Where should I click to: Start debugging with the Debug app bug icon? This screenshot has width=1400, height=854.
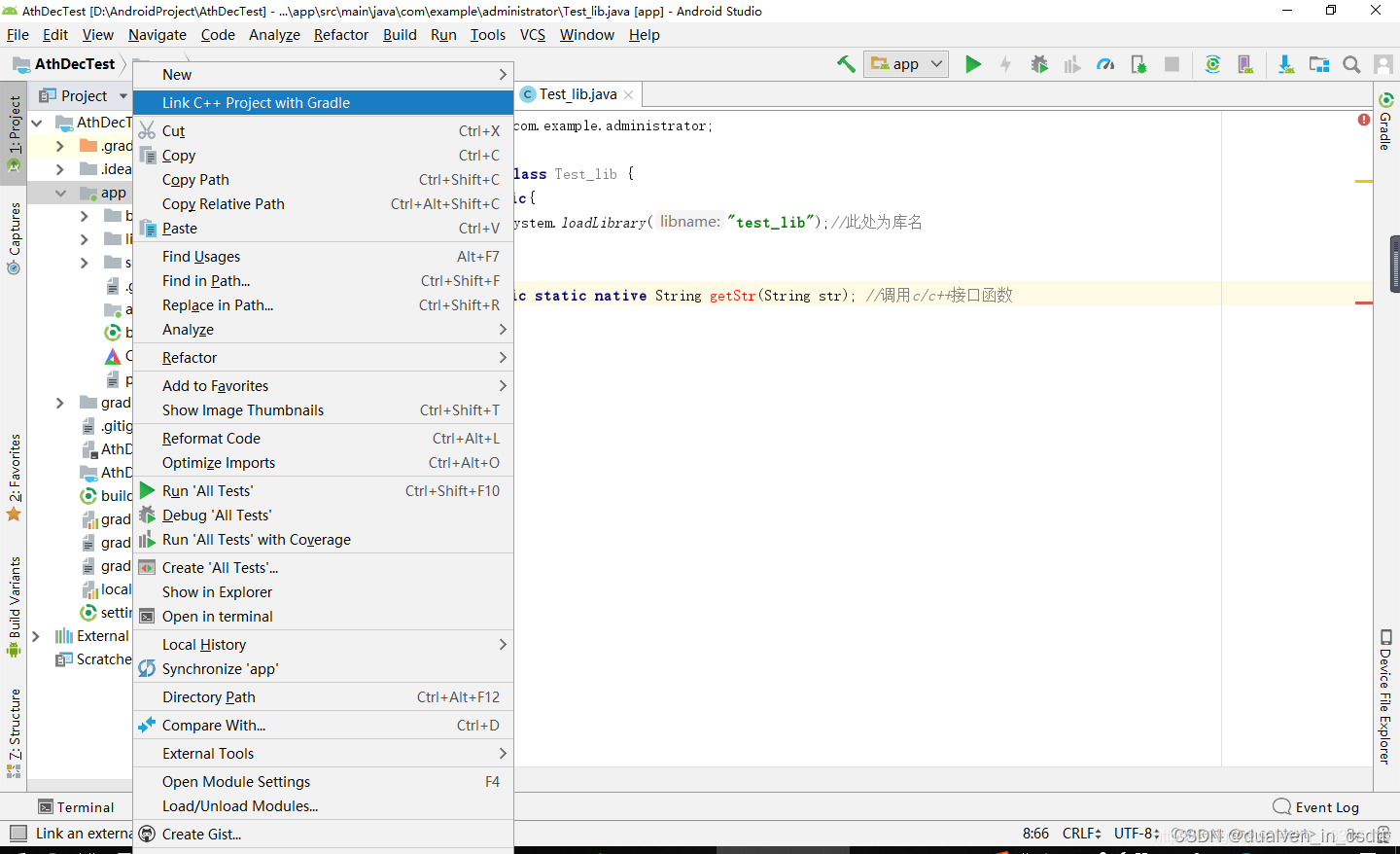[x=1039, y=64]
